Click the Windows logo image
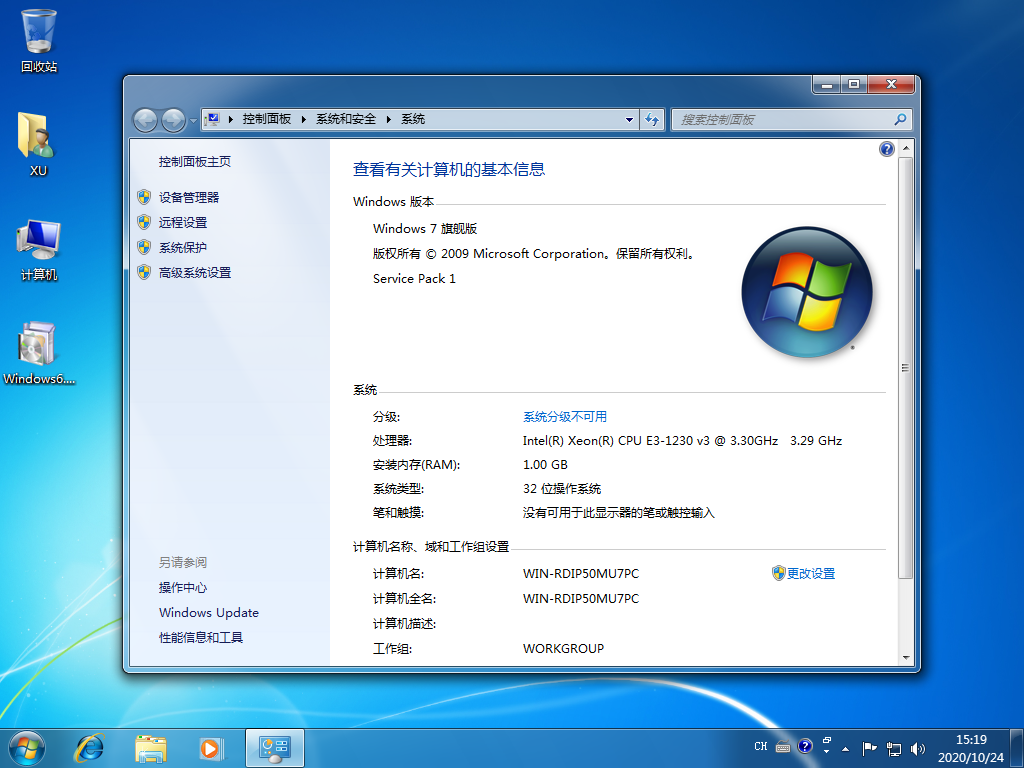This screenshot has width=1024, height=768. pos(807,292)
